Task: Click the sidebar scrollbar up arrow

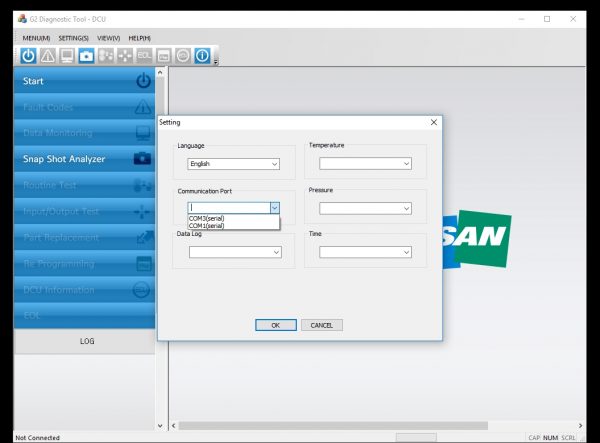Action: click(x=160, y=72)
